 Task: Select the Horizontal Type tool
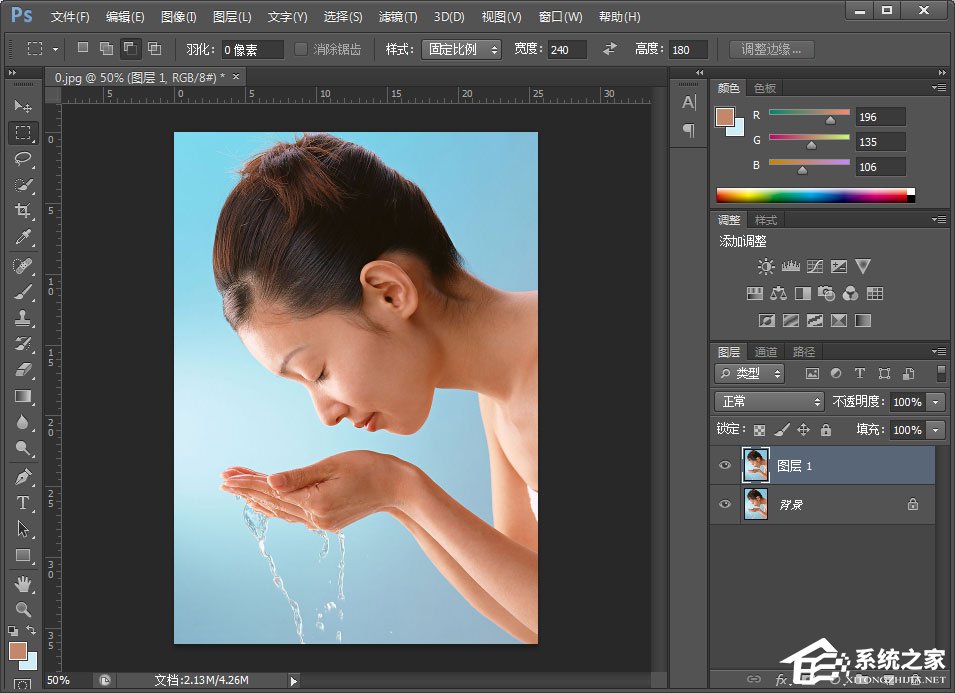point(23,503)
